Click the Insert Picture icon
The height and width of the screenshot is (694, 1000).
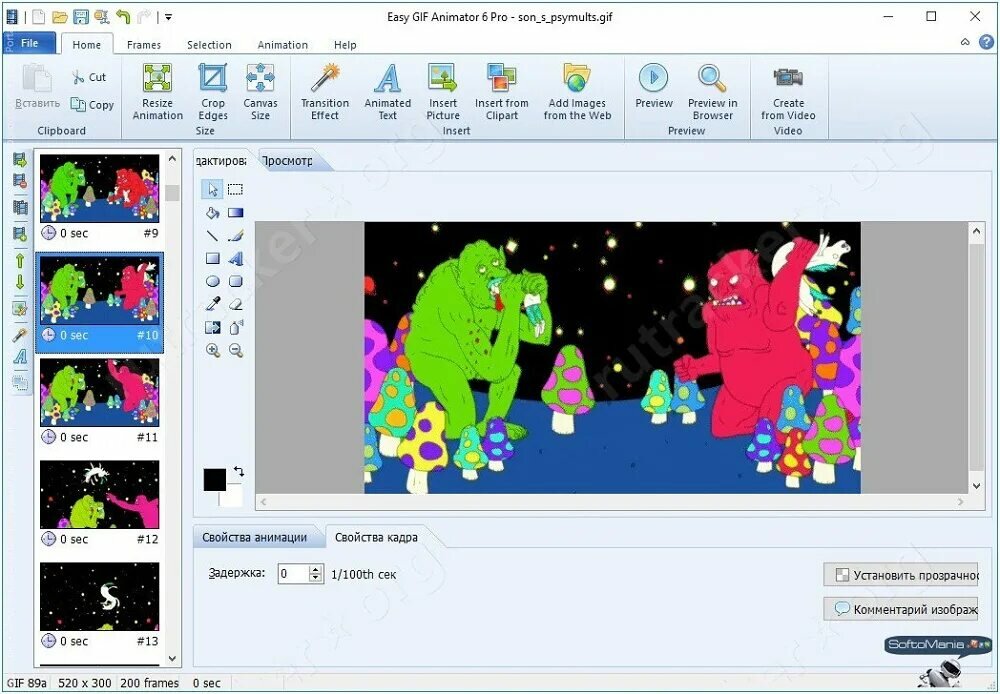click(443, 92)
